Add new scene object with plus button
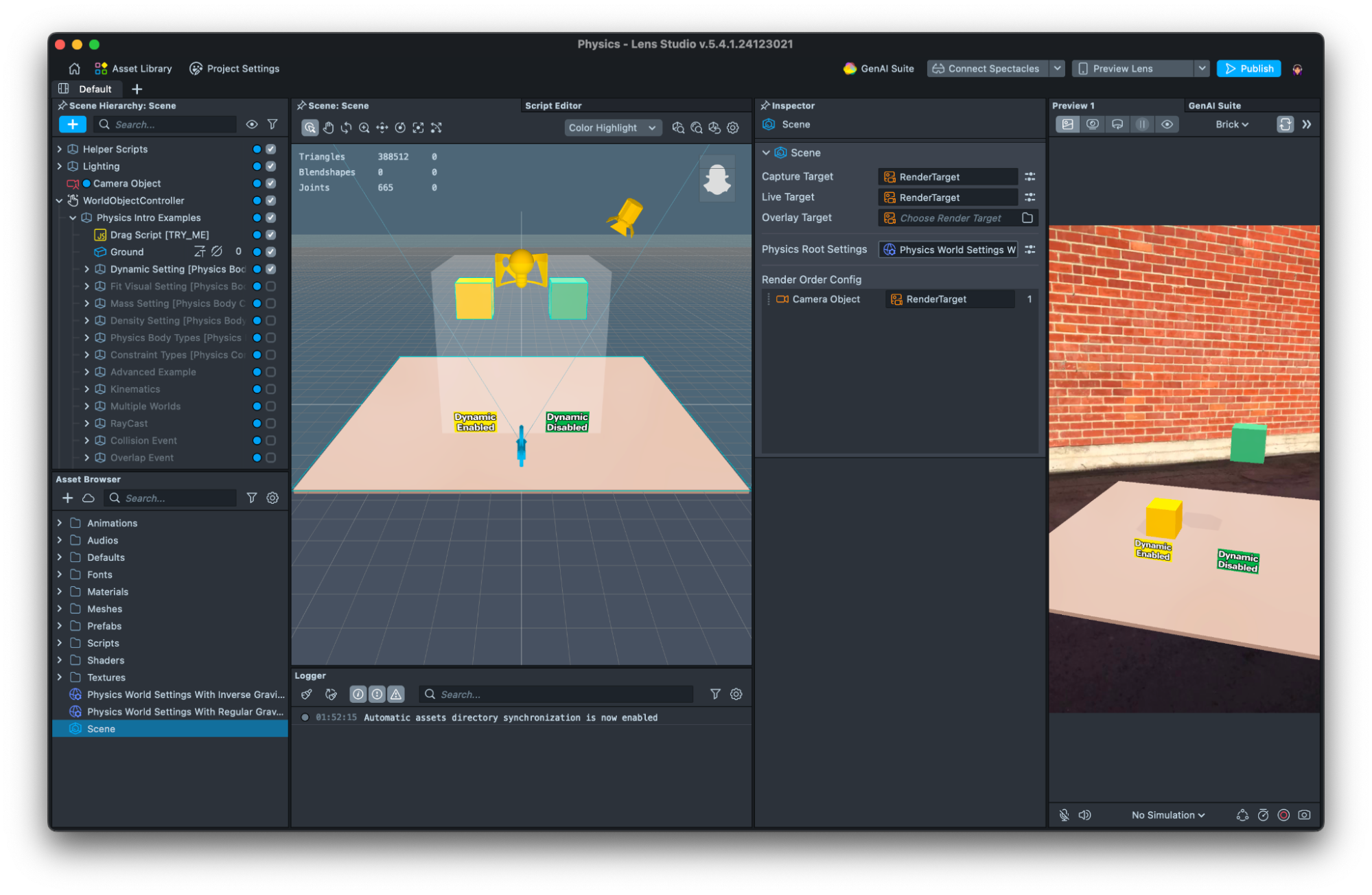Image resolution: width=1372 pixels, height=895 pixels. click(x=72, y=124)
